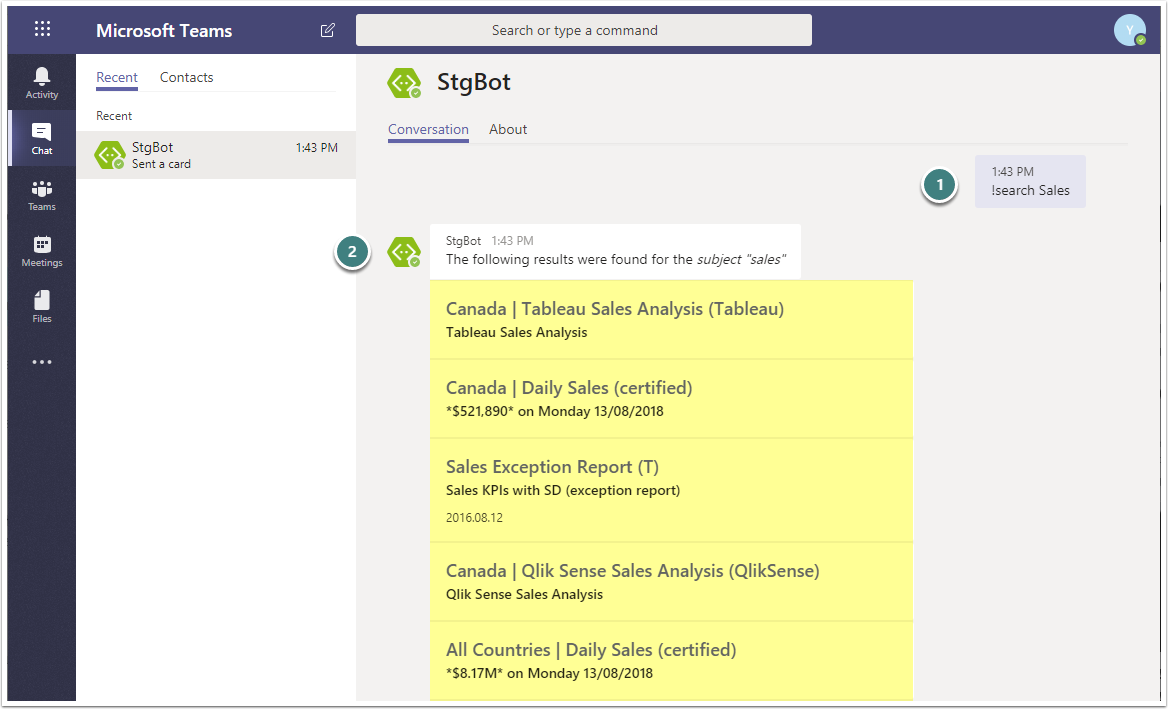Open Canada Qlik Sense Sales Analysis result

coord(632,571)
